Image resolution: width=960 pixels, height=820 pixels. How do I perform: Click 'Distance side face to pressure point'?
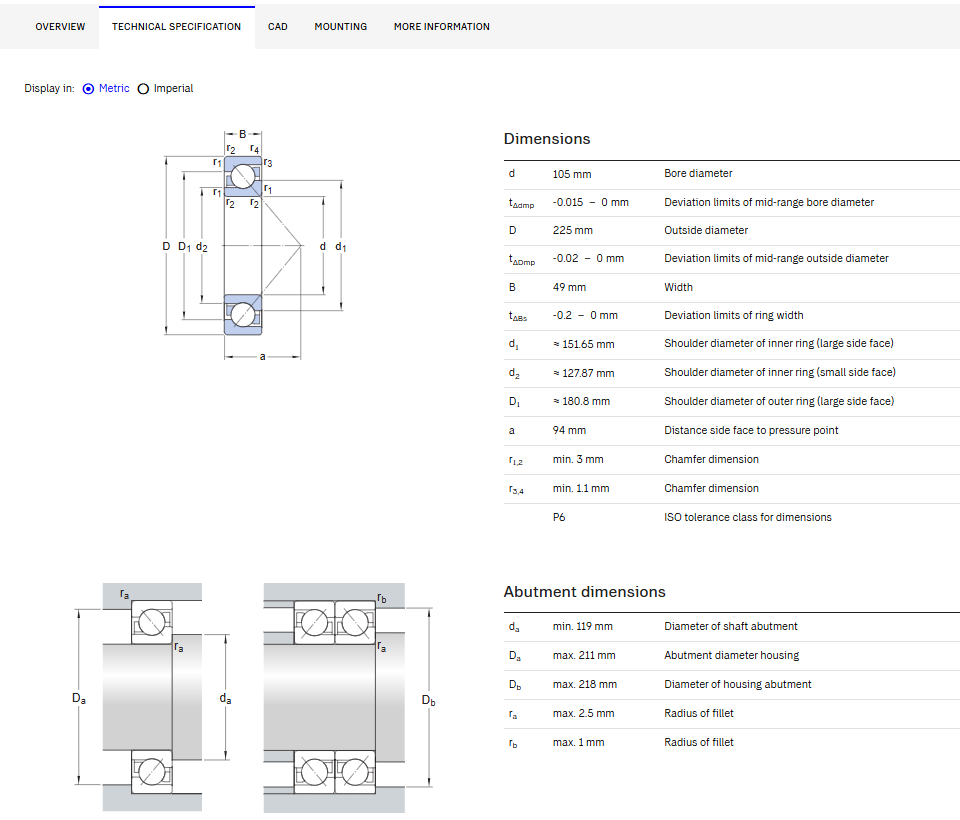pos(751,431)
